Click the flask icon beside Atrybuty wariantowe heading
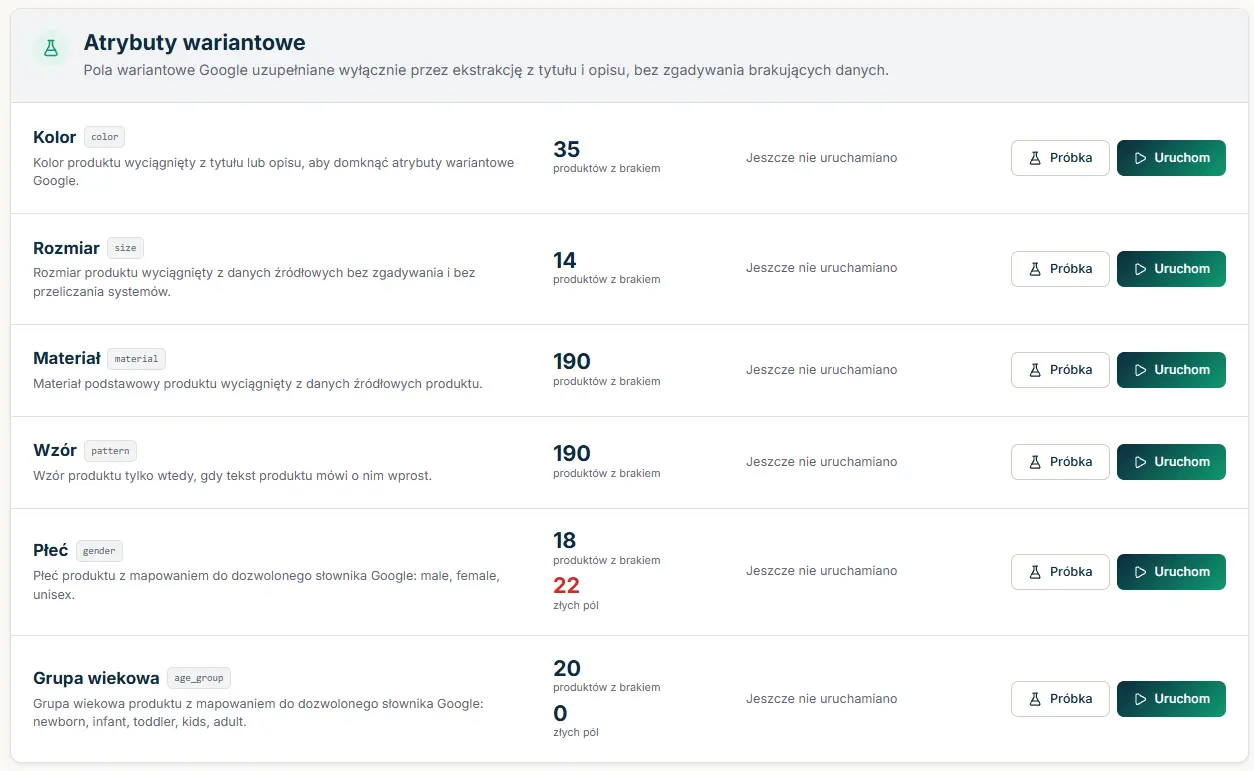Viewport: 1254px width, 771px height. point(50,48)
